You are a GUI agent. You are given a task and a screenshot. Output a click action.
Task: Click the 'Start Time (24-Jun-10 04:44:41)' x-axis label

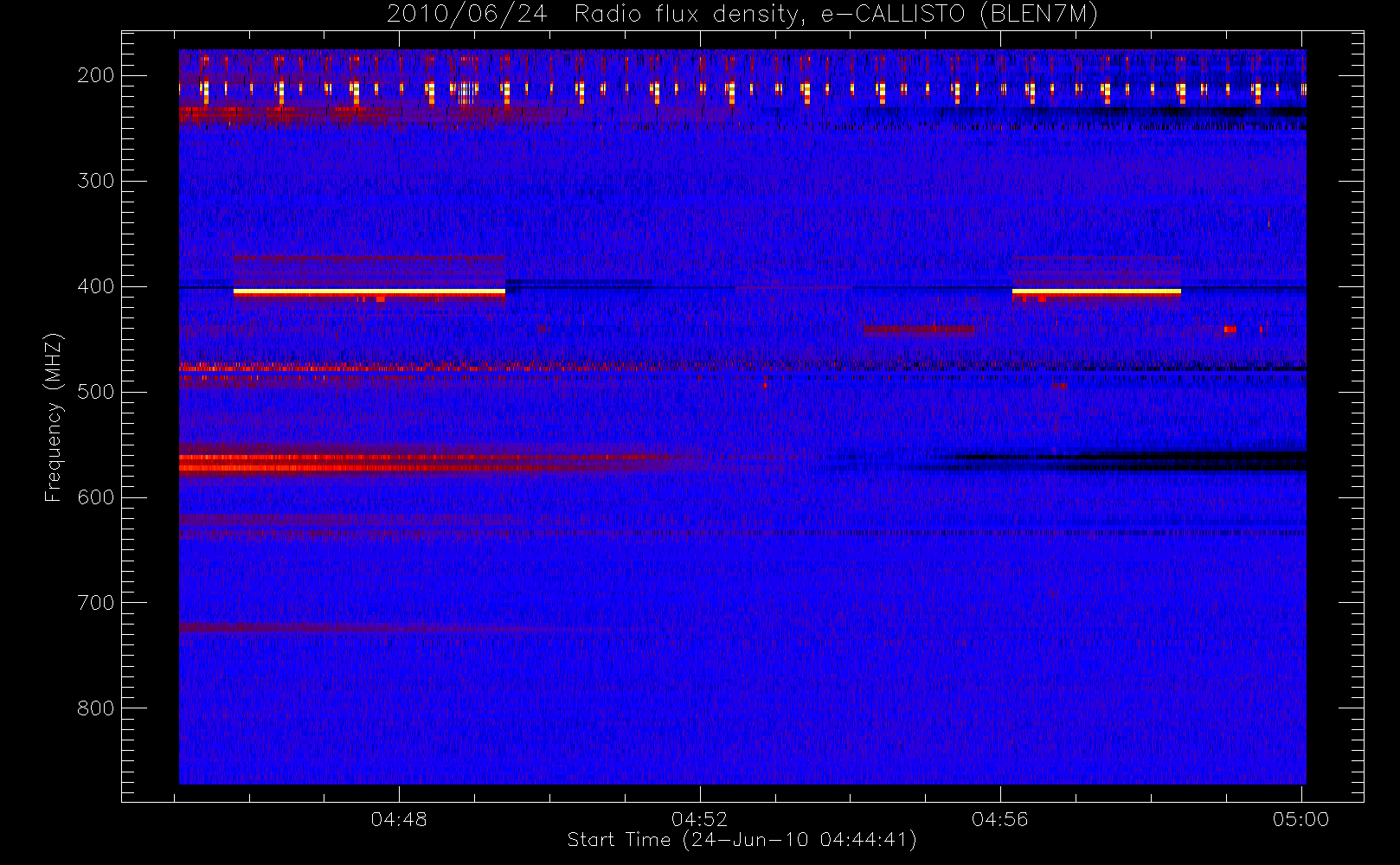click(x=742, y=840)
